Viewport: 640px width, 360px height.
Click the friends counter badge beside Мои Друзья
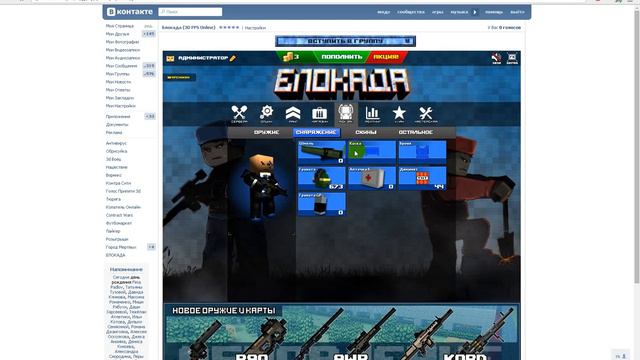pos(149,34)
